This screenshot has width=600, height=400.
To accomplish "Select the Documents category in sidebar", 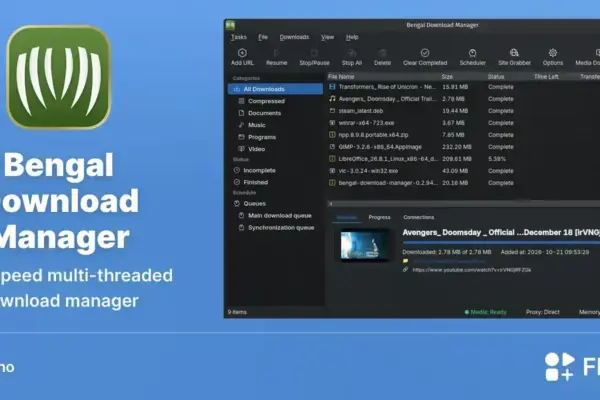I will coord(264,113).
